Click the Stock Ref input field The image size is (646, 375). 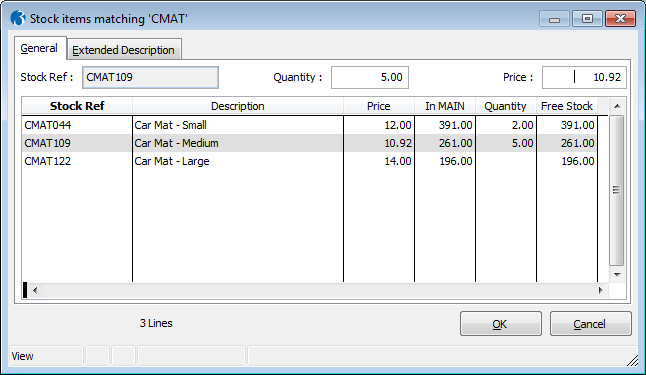[150, 77]
